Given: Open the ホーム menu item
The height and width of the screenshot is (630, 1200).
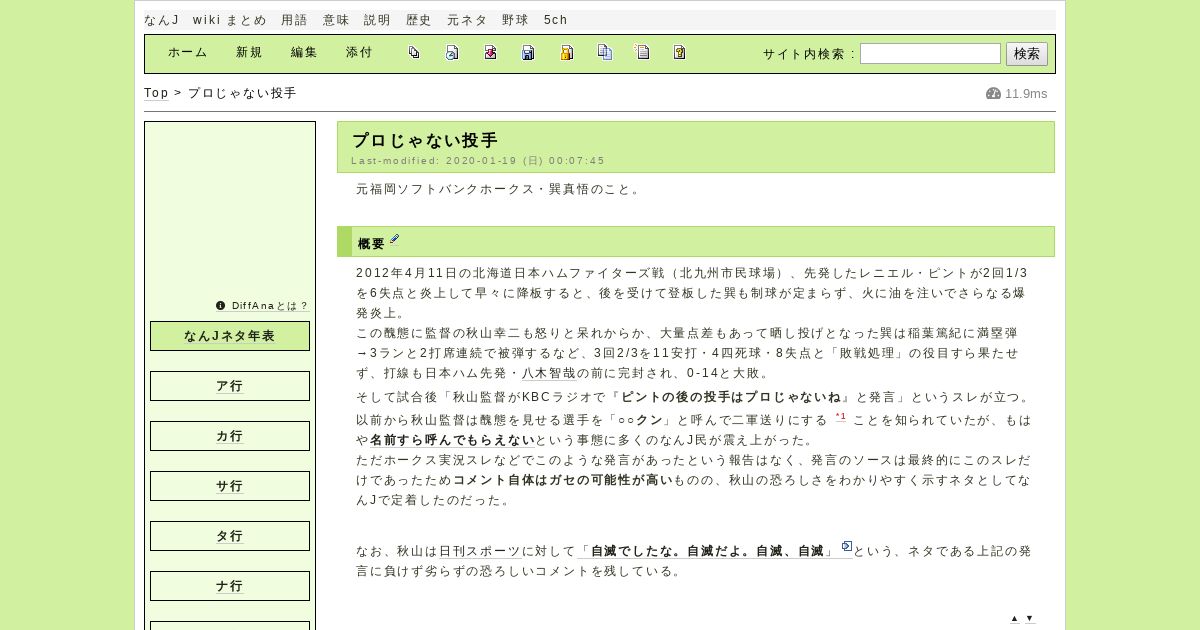Looking at the screenshot, I should click(x=188, y=53).
